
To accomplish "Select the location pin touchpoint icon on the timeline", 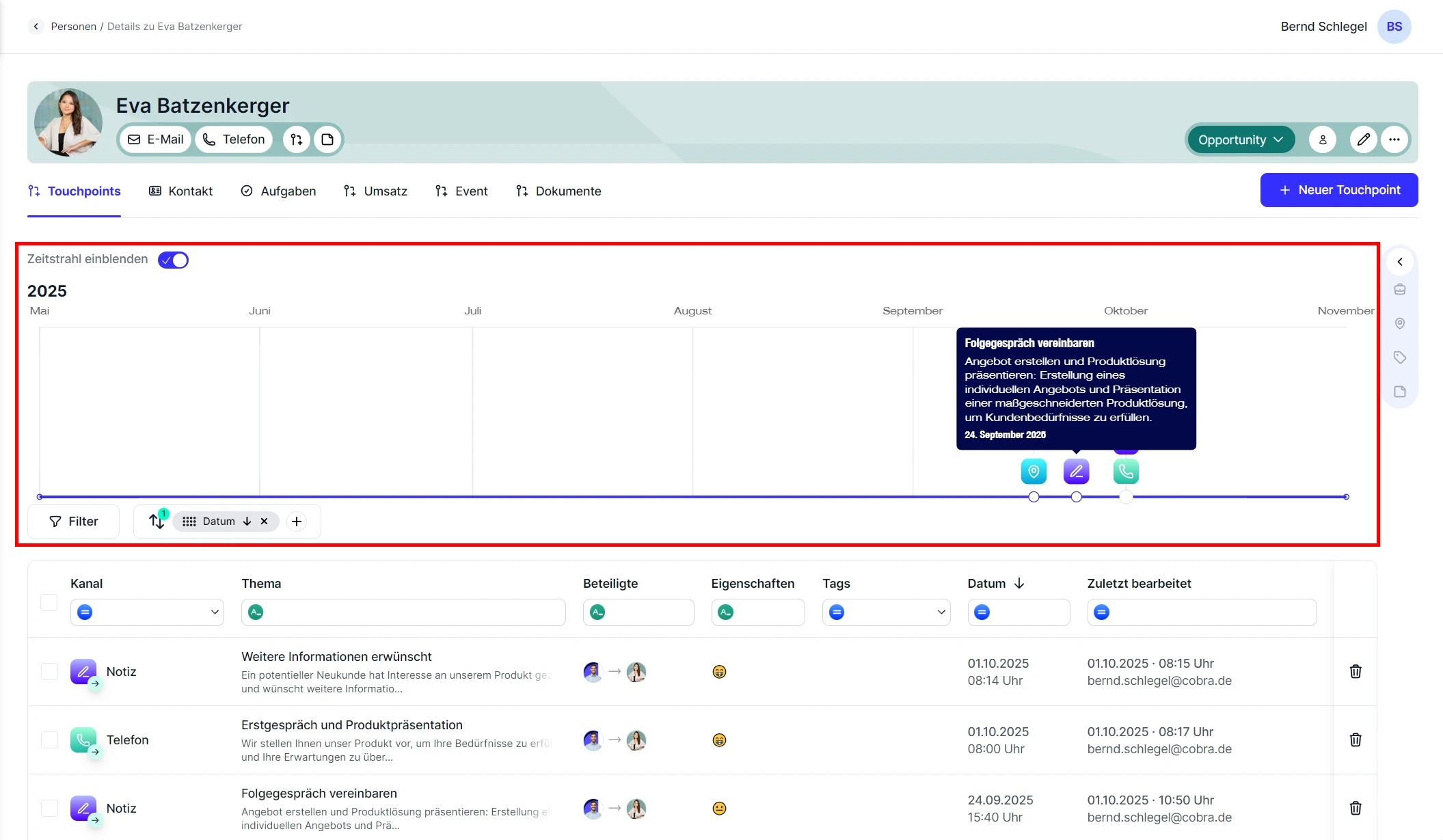I will (1033, 471).
